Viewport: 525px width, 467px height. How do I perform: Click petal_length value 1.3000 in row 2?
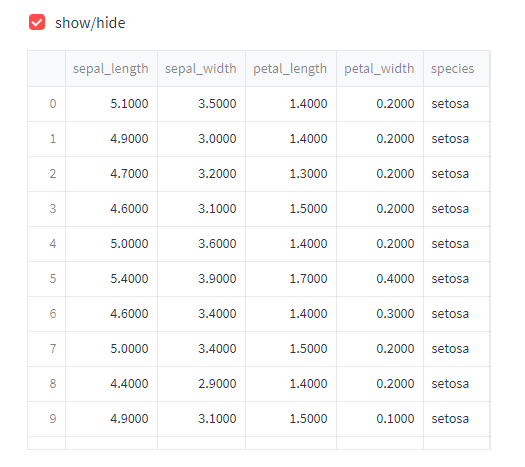pyautogui.click(x=308, y=174)
